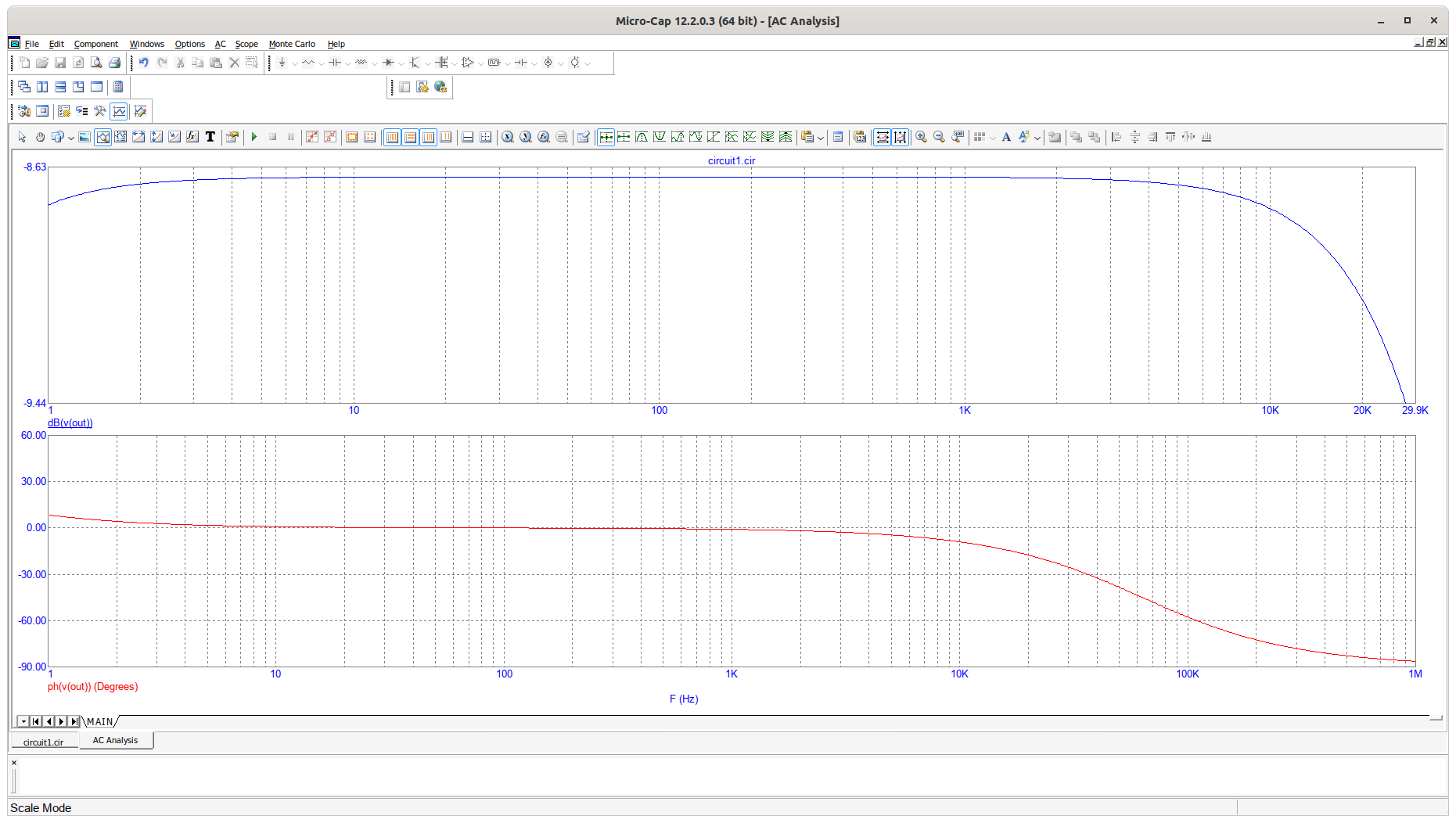This screenshot has height=823, width=1456.
Task: Open the plot Properties icon
Action: (x=232, y=137)
